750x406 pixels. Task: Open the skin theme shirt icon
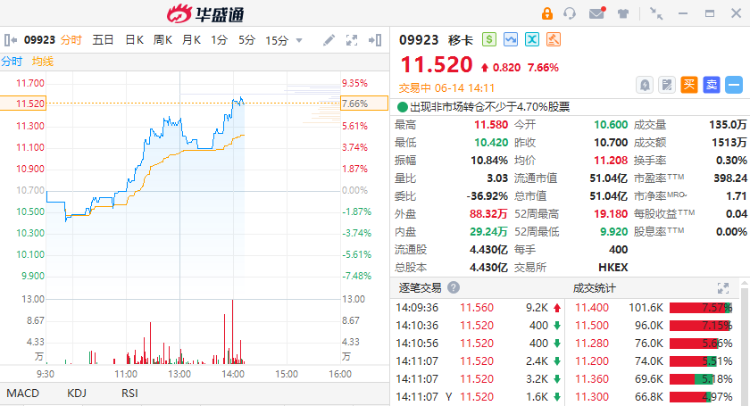(623, 13)
